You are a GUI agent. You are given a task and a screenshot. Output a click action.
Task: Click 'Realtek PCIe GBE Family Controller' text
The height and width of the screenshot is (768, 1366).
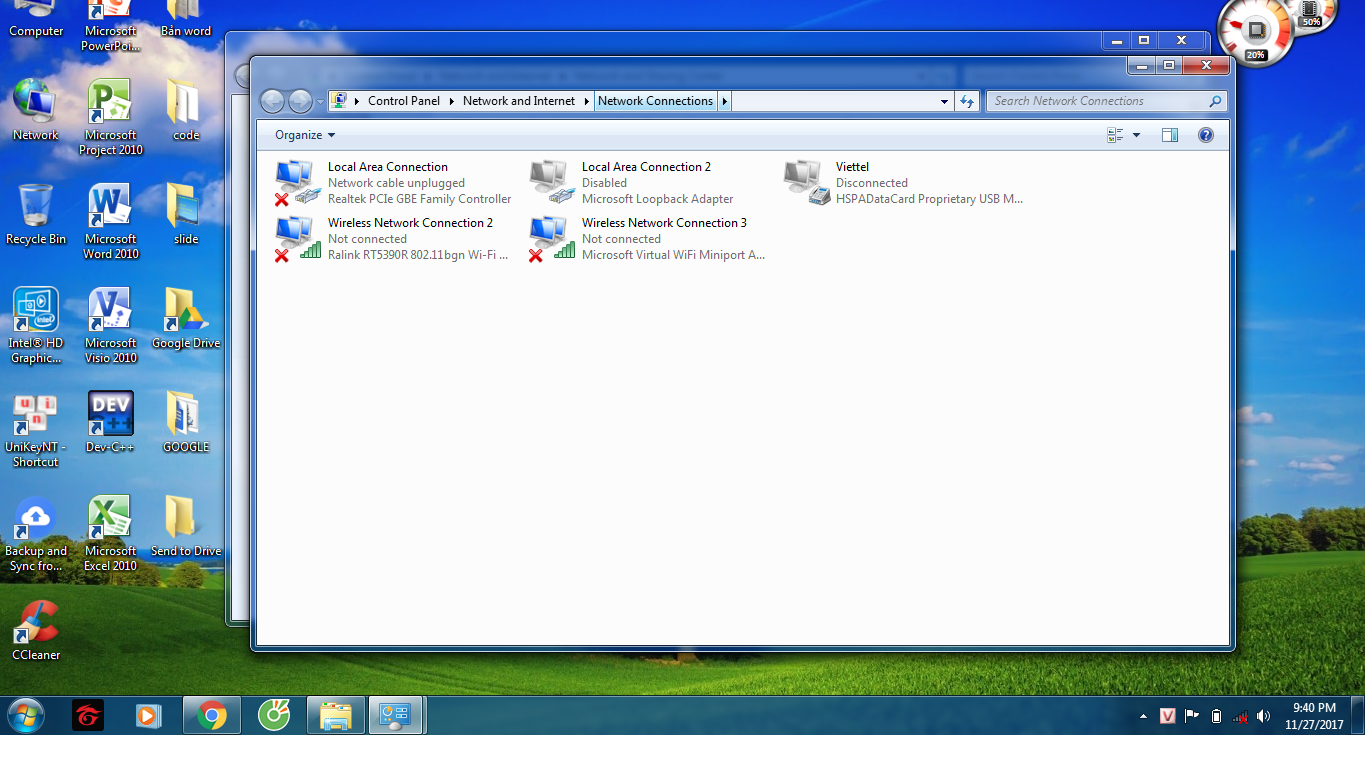(x=419, y=199)
